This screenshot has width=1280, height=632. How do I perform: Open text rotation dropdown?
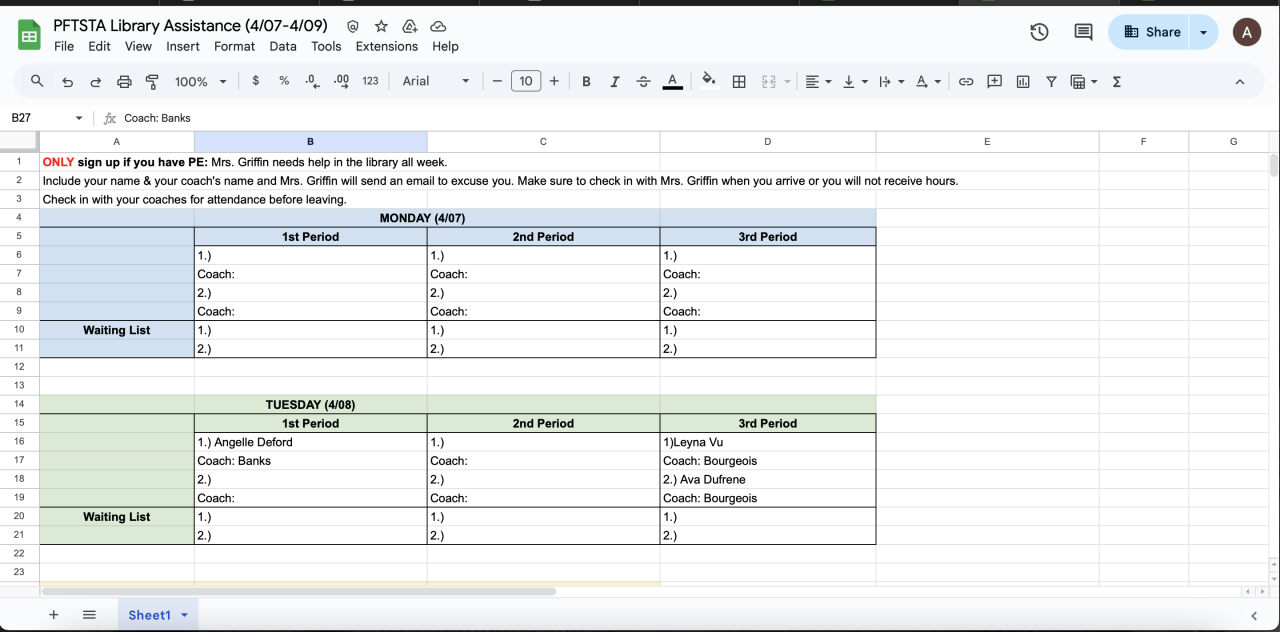[x=927, y=81]
